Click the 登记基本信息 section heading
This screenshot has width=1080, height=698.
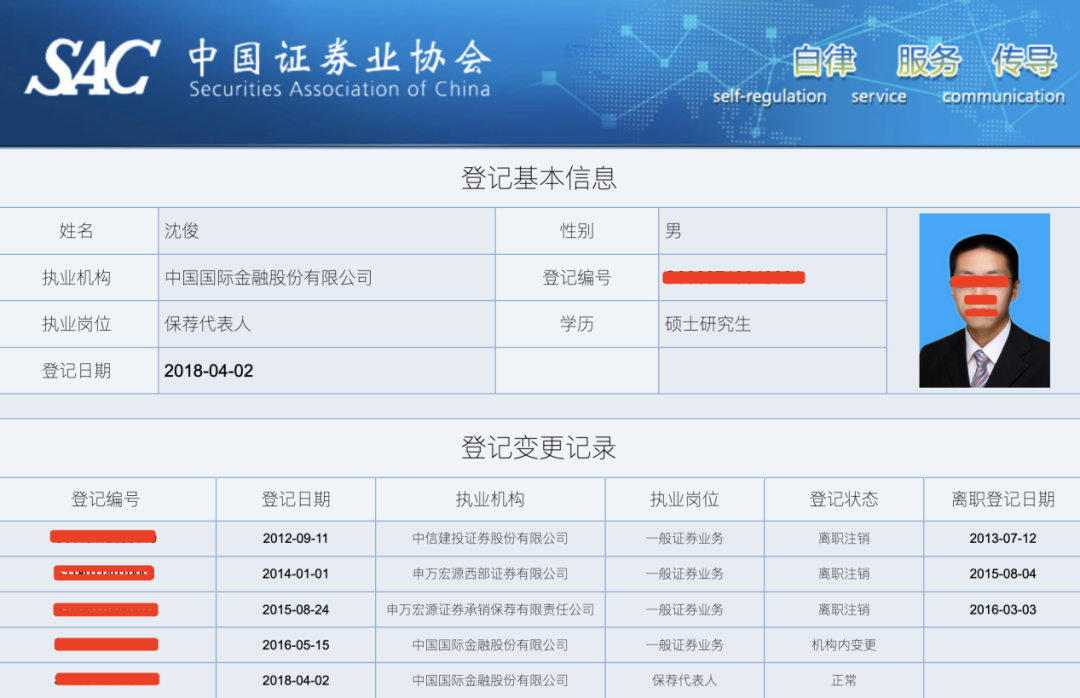[539, 178]
